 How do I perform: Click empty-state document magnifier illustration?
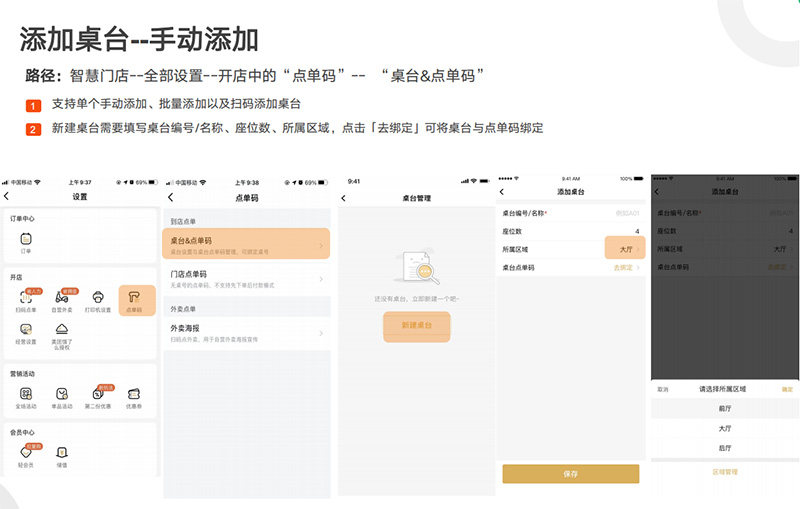point(417,267)
